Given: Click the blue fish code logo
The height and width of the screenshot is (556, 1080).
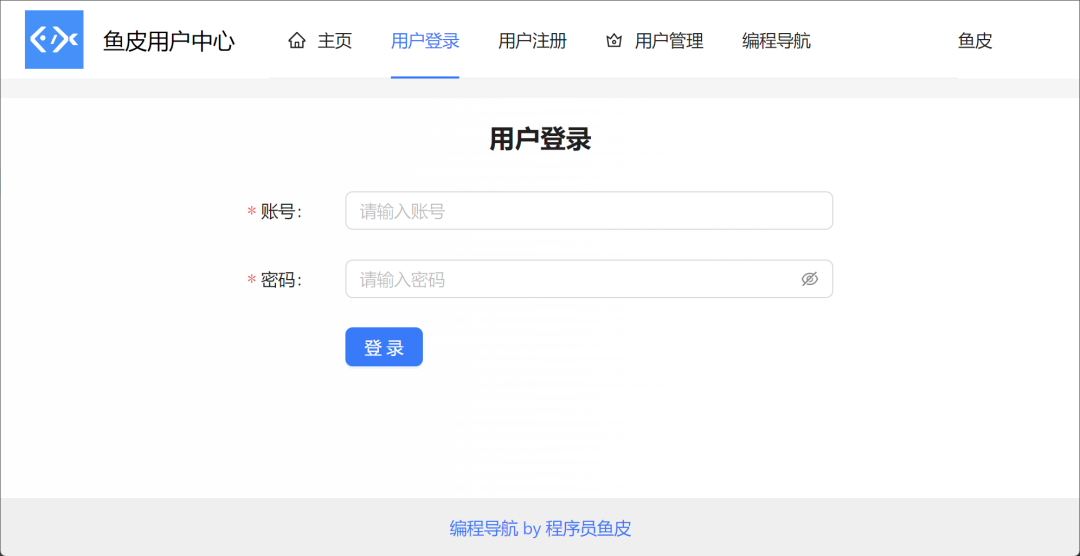Looking at the screenshot, I should 54,39.
